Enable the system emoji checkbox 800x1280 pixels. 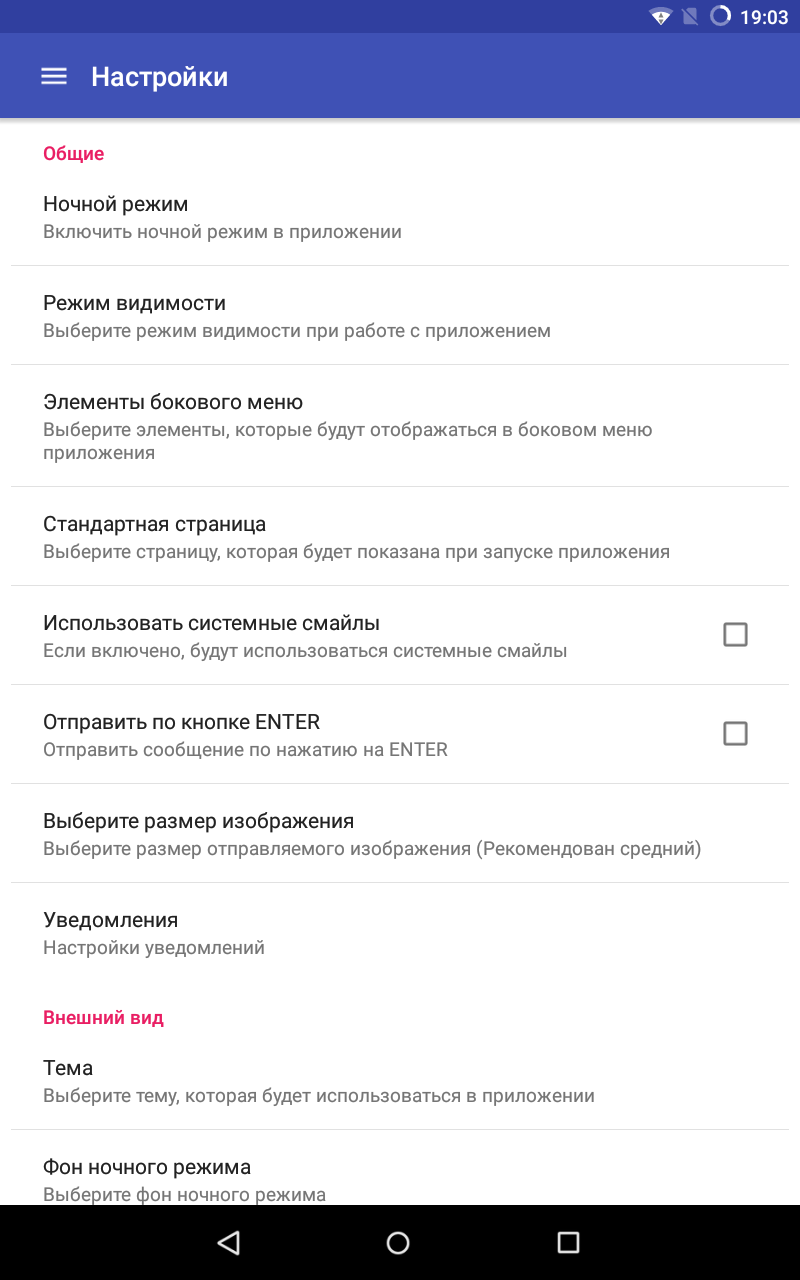tap(735, 635)
